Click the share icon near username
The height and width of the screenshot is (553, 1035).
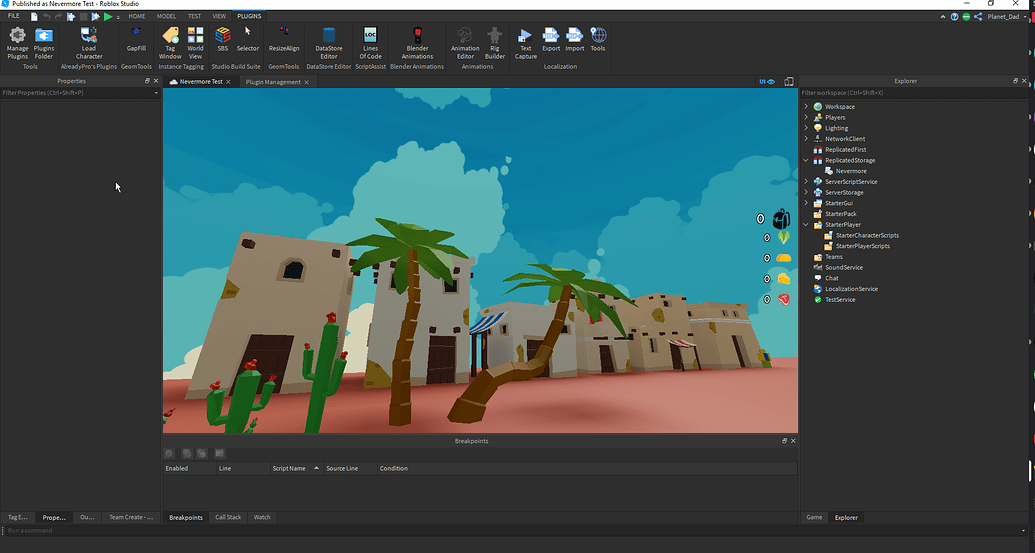978,16
